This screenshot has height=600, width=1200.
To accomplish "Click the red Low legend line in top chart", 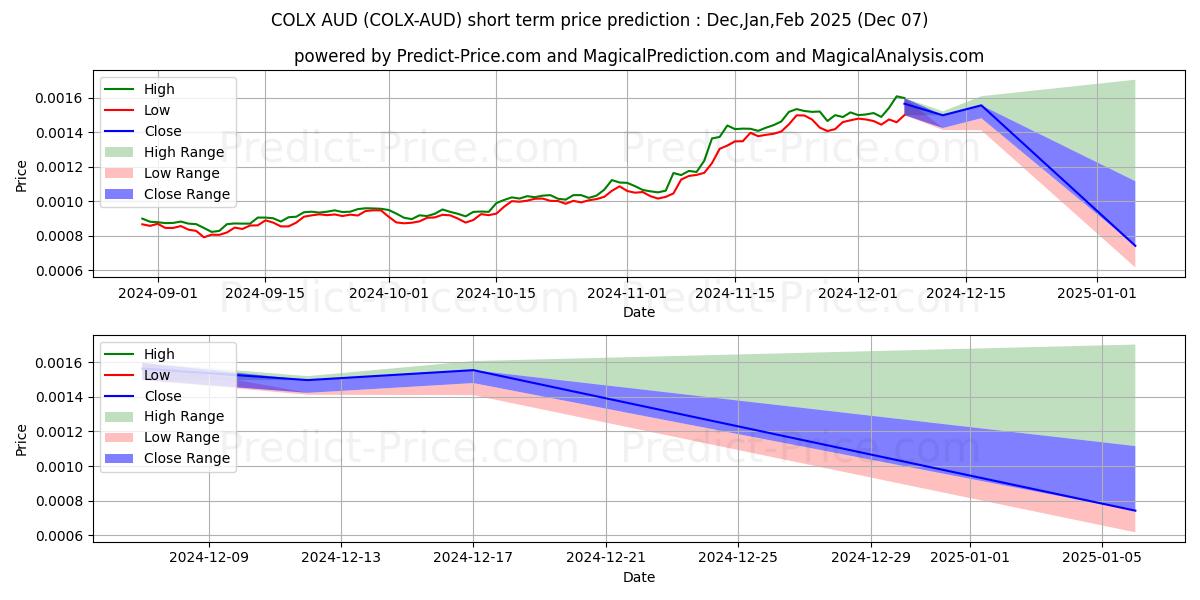I will click(120, 111).
